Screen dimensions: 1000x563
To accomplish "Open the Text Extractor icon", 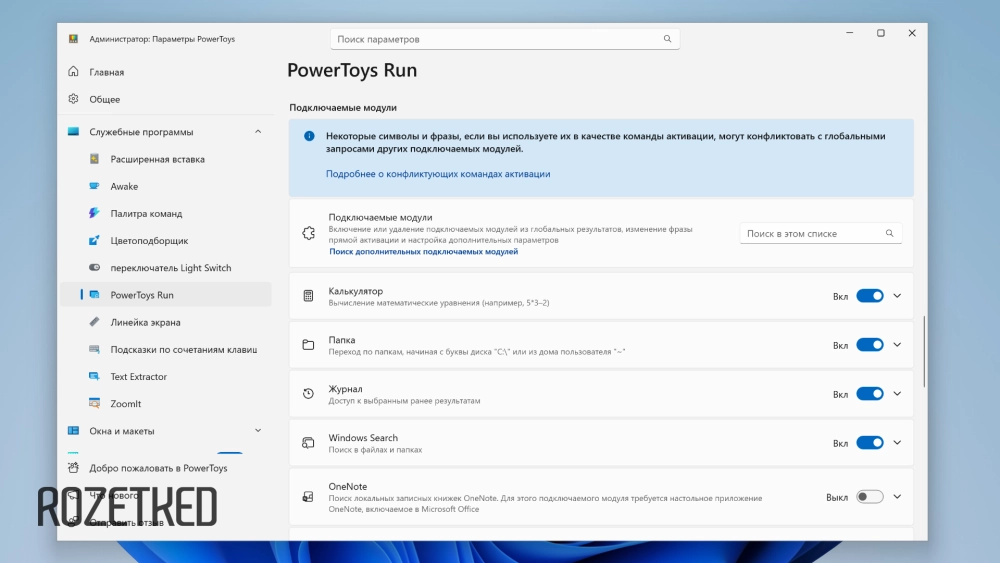I will point(94,377).
